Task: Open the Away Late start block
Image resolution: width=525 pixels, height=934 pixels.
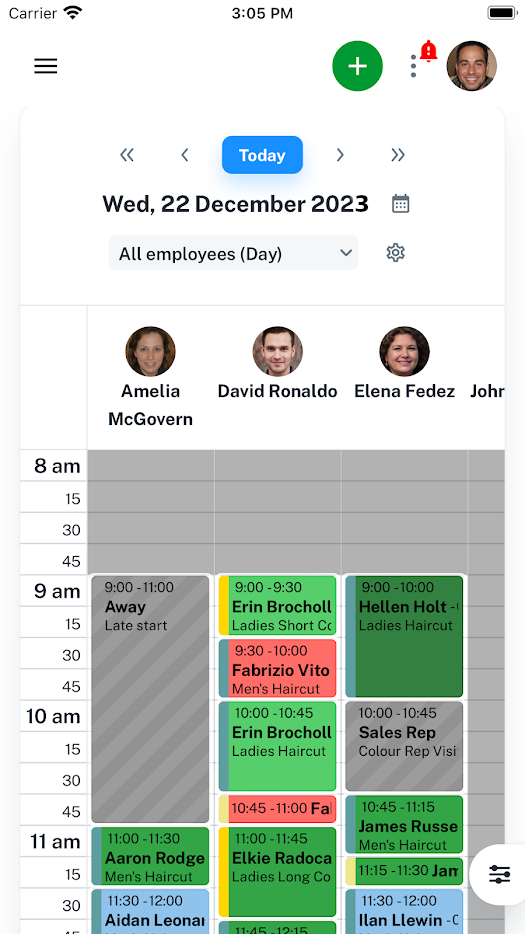Action: (150, 699)
